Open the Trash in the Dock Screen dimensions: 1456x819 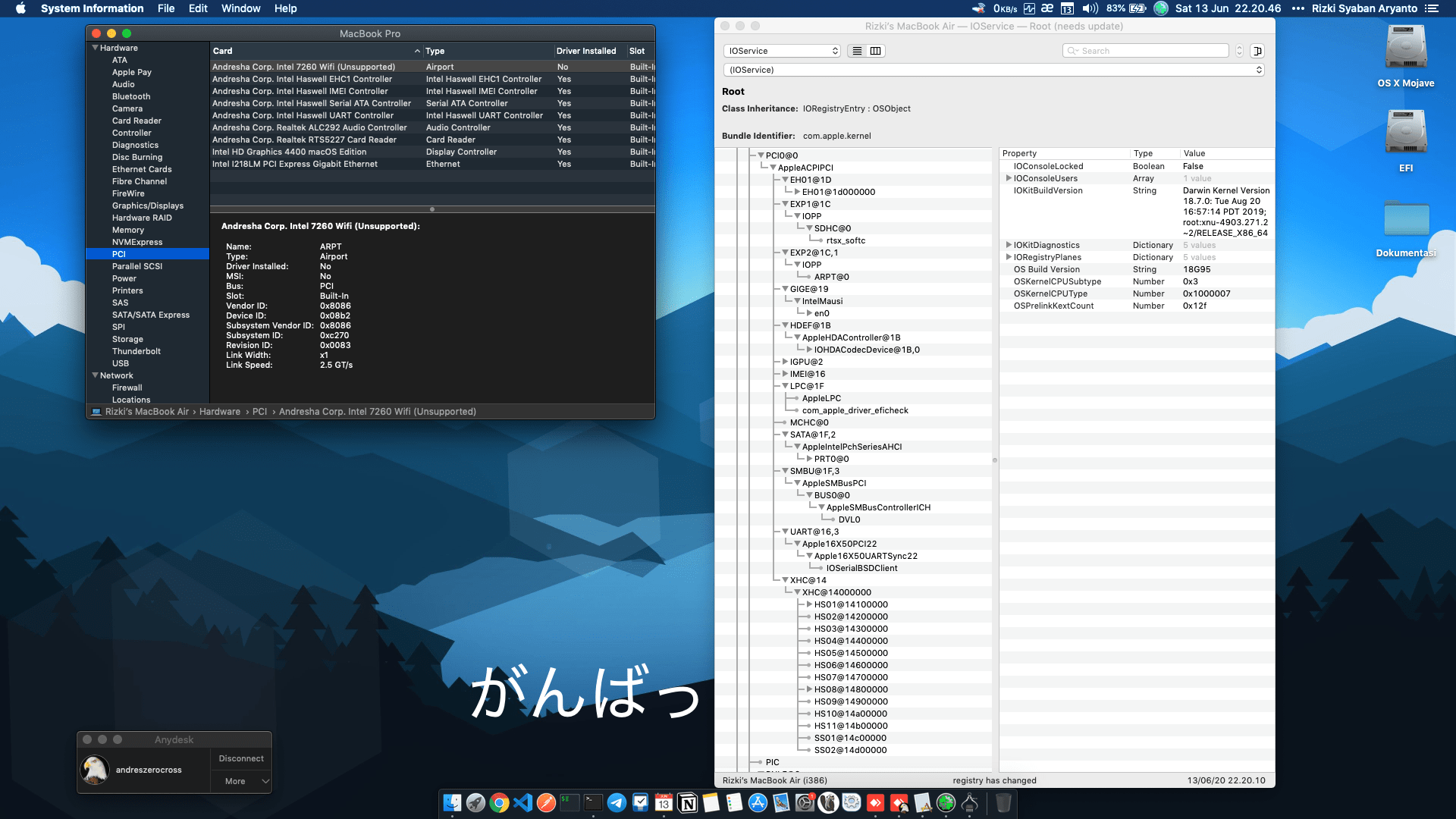click(x=1003, y=802)
